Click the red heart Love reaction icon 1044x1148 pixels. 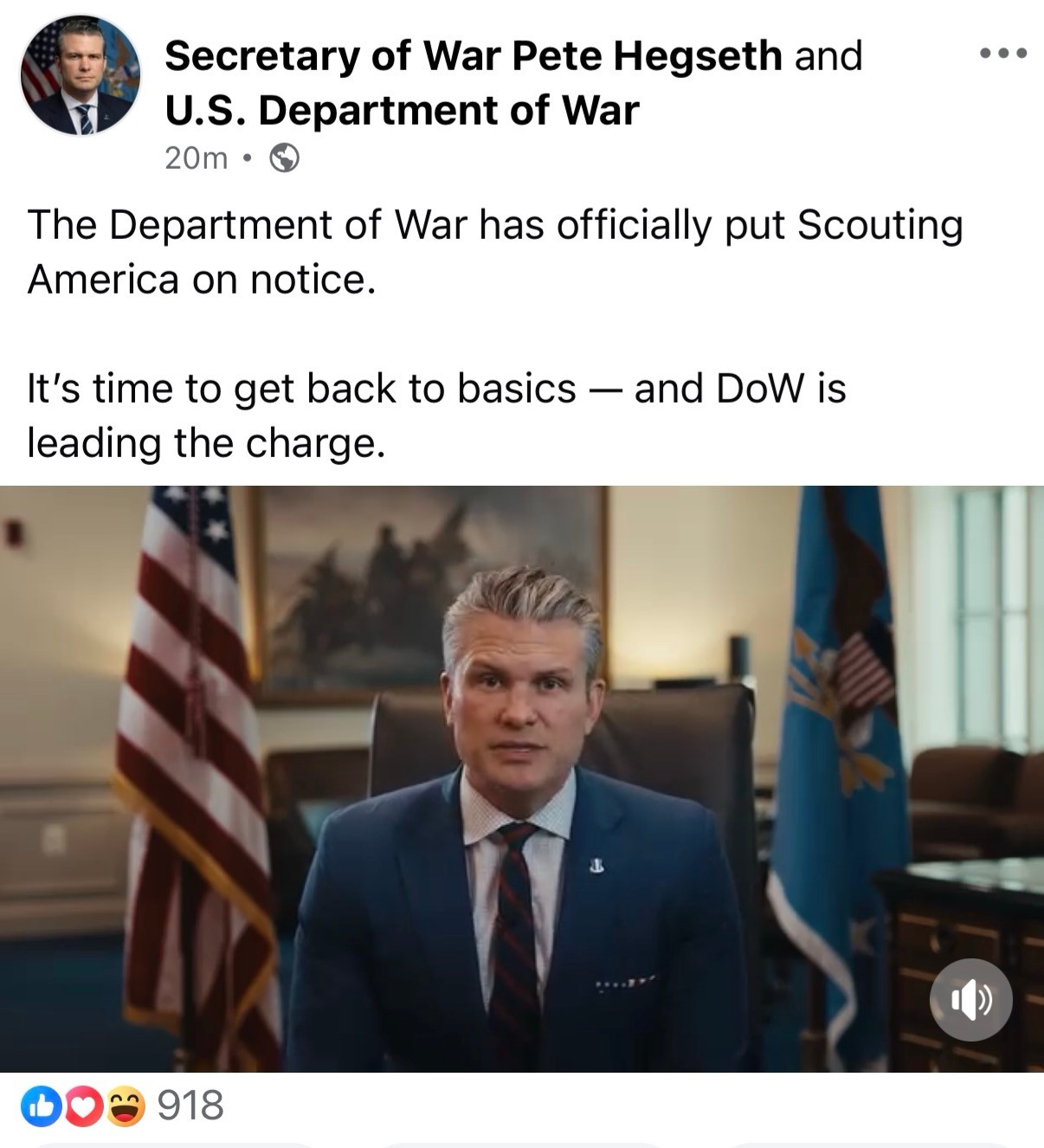[82, 1106]
